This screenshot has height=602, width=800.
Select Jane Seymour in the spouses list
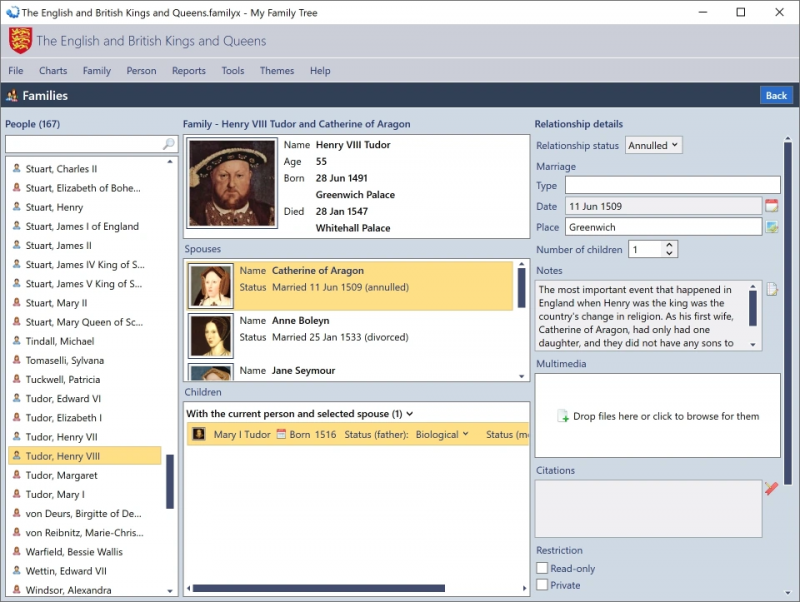point(350,371)
